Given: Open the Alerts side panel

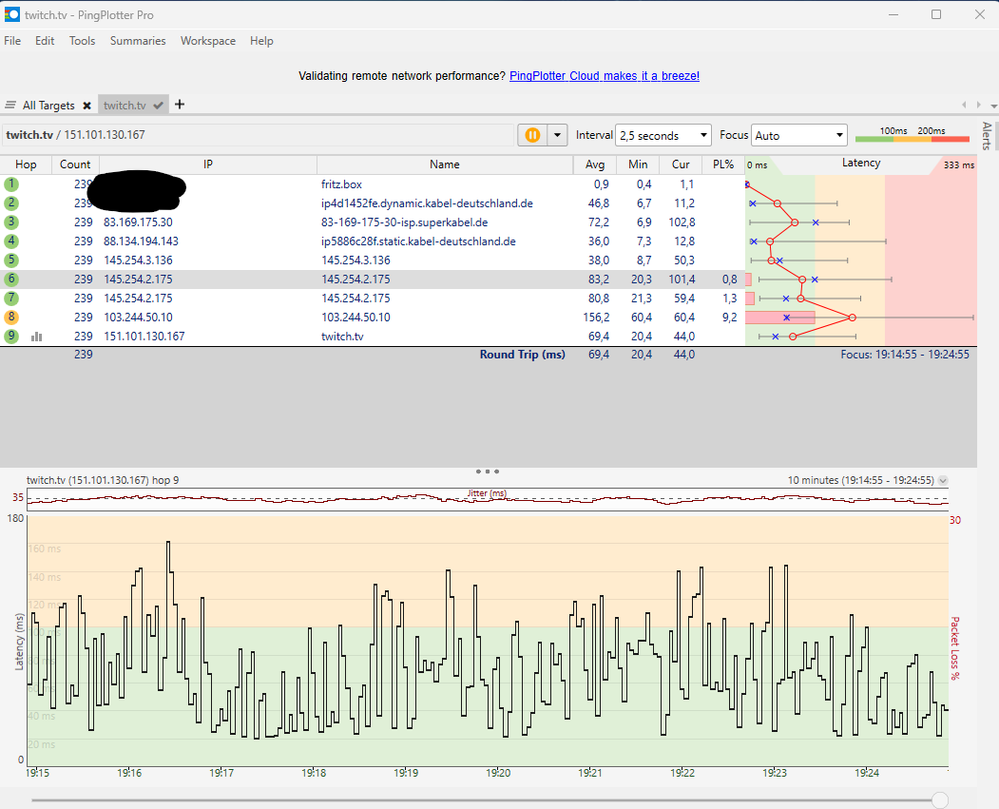Looking at the screenshot, I should point(986,136).
